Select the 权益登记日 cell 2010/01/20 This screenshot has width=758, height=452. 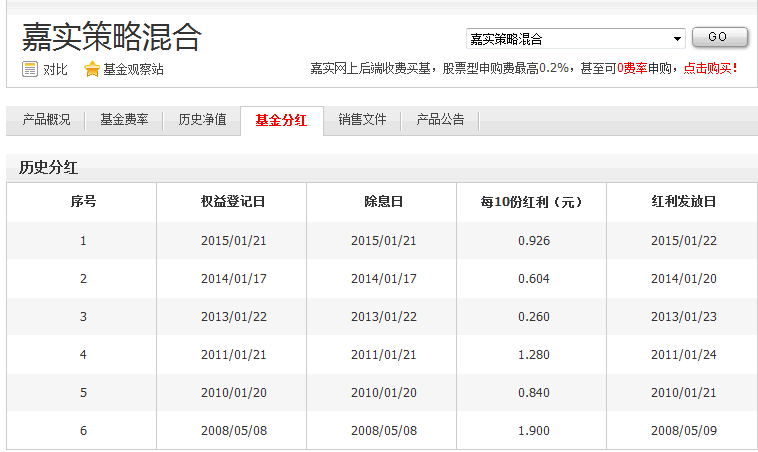pyautogui.click(x=233, y=393)
